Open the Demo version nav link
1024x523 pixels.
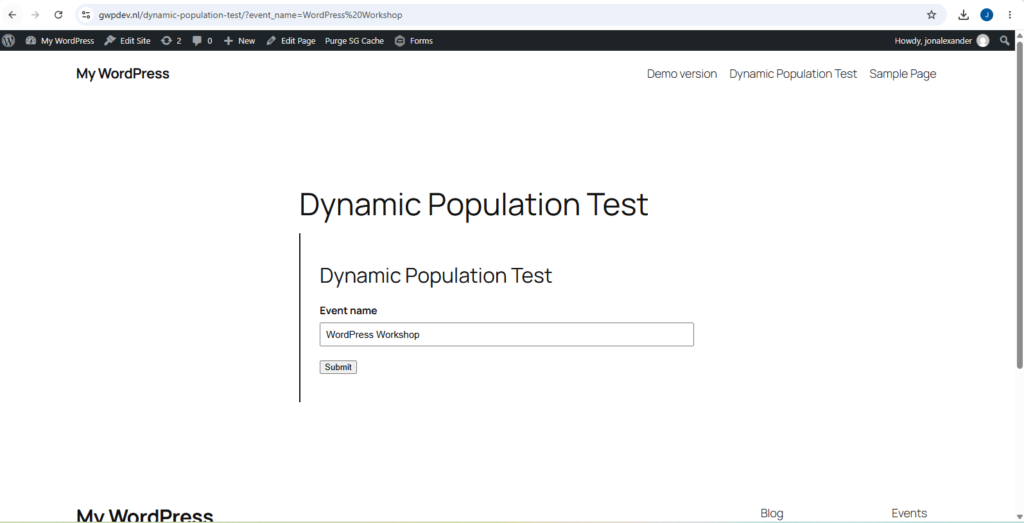(682, 74)
